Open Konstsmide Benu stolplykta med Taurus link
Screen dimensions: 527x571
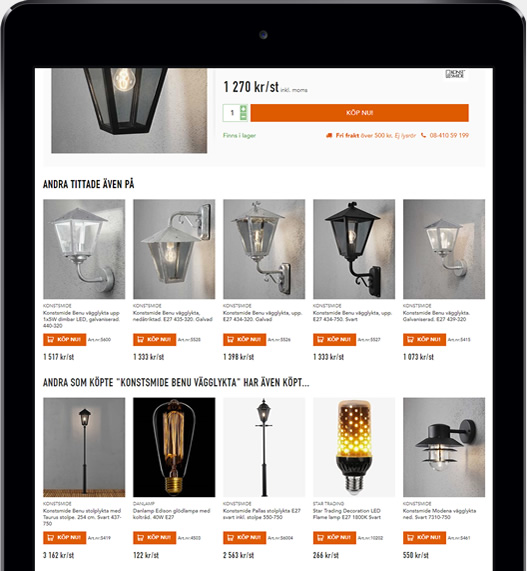click(82, 517)
